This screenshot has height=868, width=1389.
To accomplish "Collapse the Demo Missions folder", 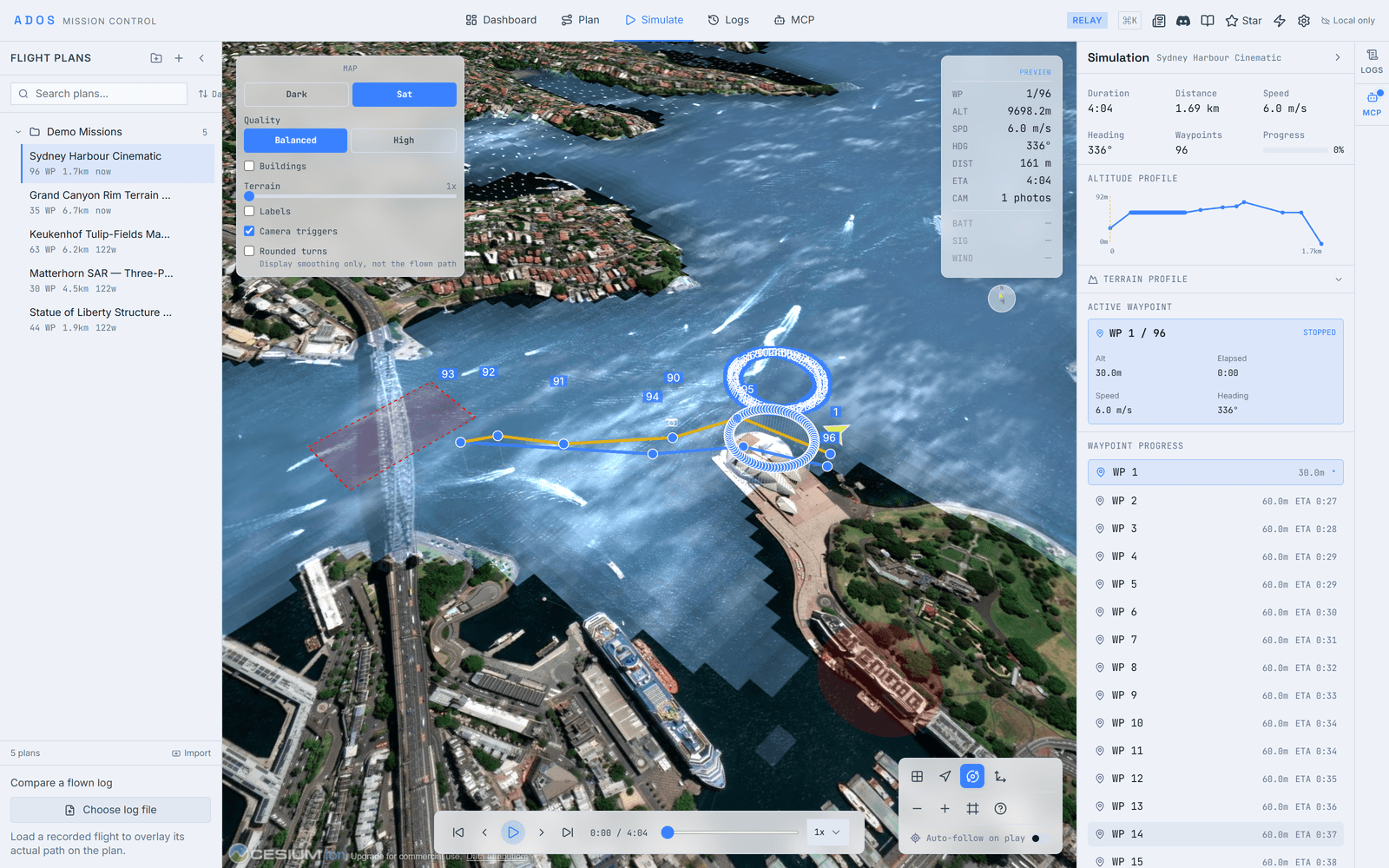I will (x=17, y=132).
